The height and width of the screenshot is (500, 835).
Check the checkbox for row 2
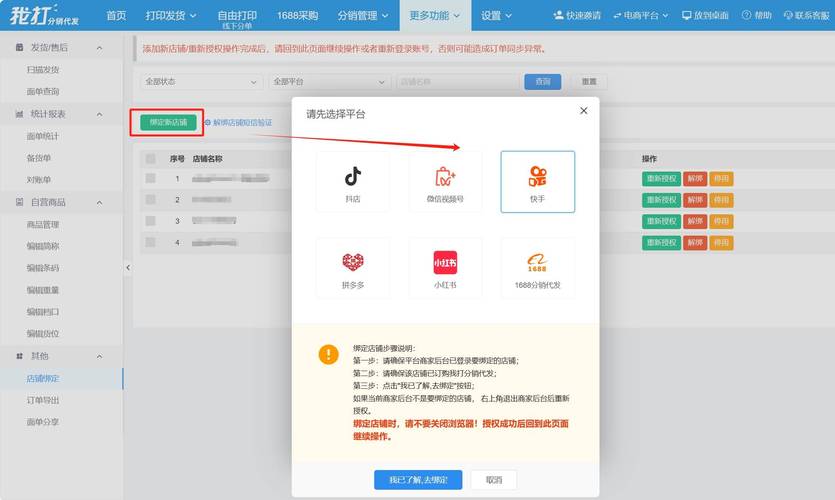(151, 200)
